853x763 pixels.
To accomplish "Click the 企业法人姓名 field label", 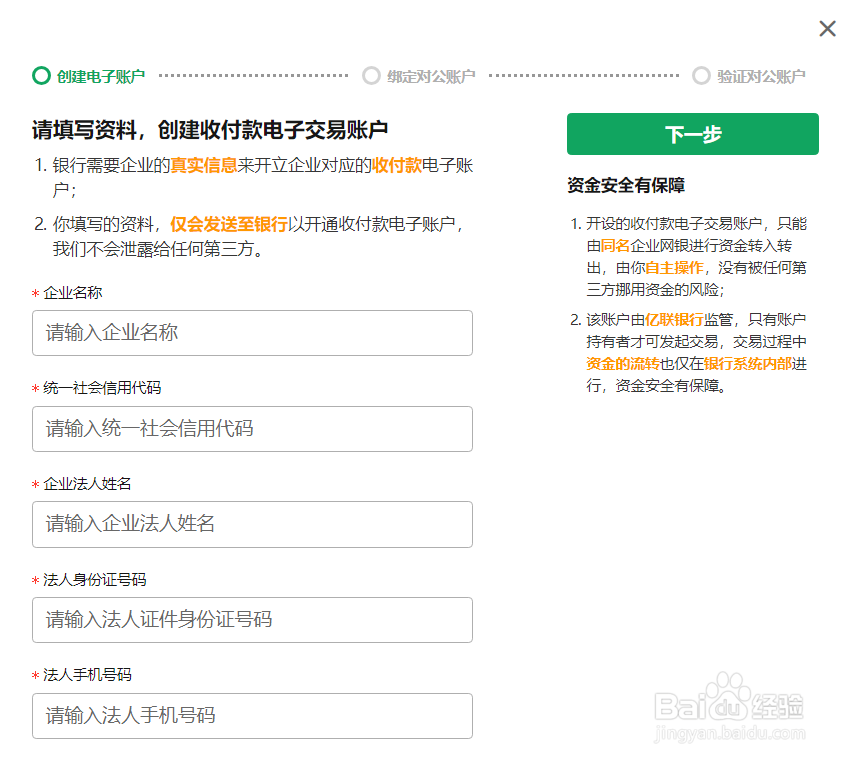I will 87,483.
